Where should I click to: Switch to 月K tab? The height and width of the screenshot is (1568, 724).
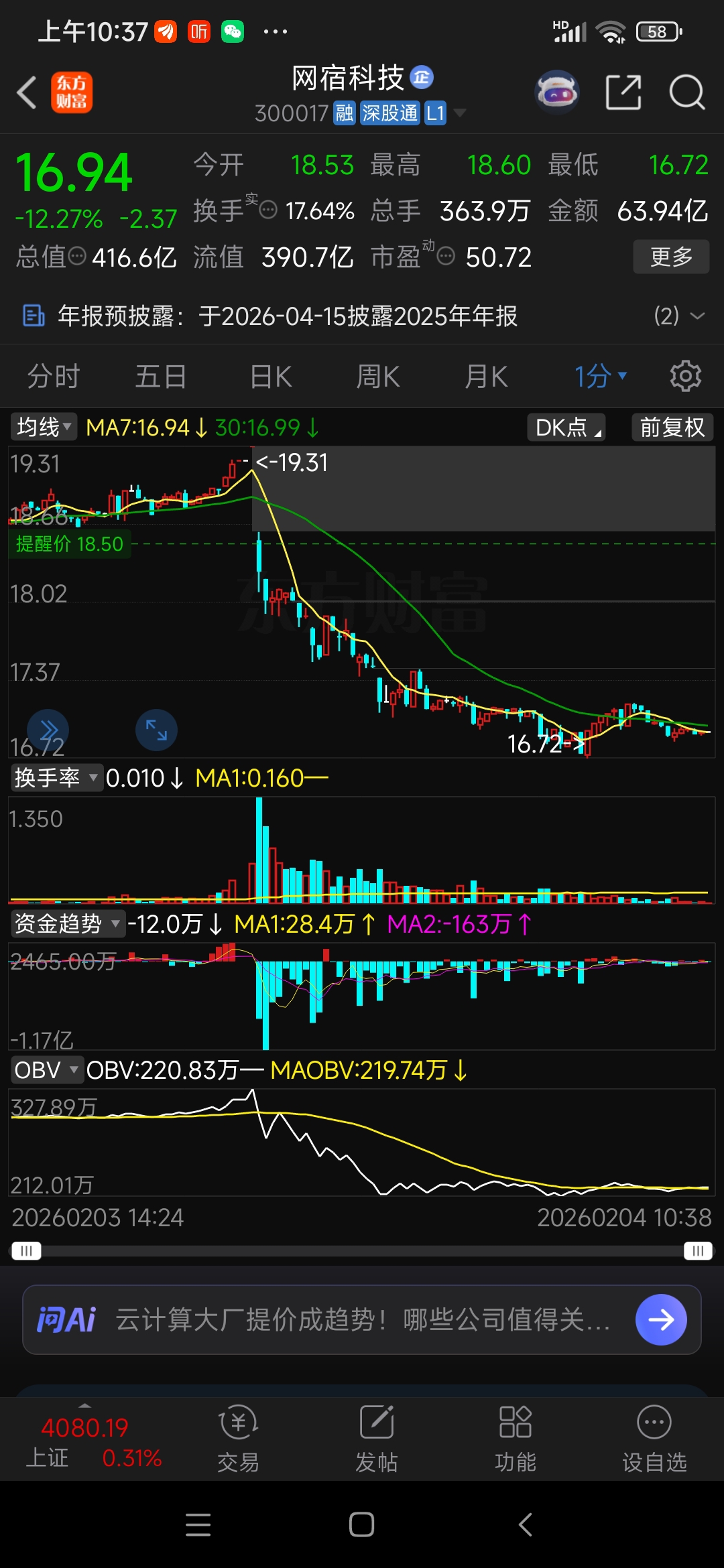(486, 376)
